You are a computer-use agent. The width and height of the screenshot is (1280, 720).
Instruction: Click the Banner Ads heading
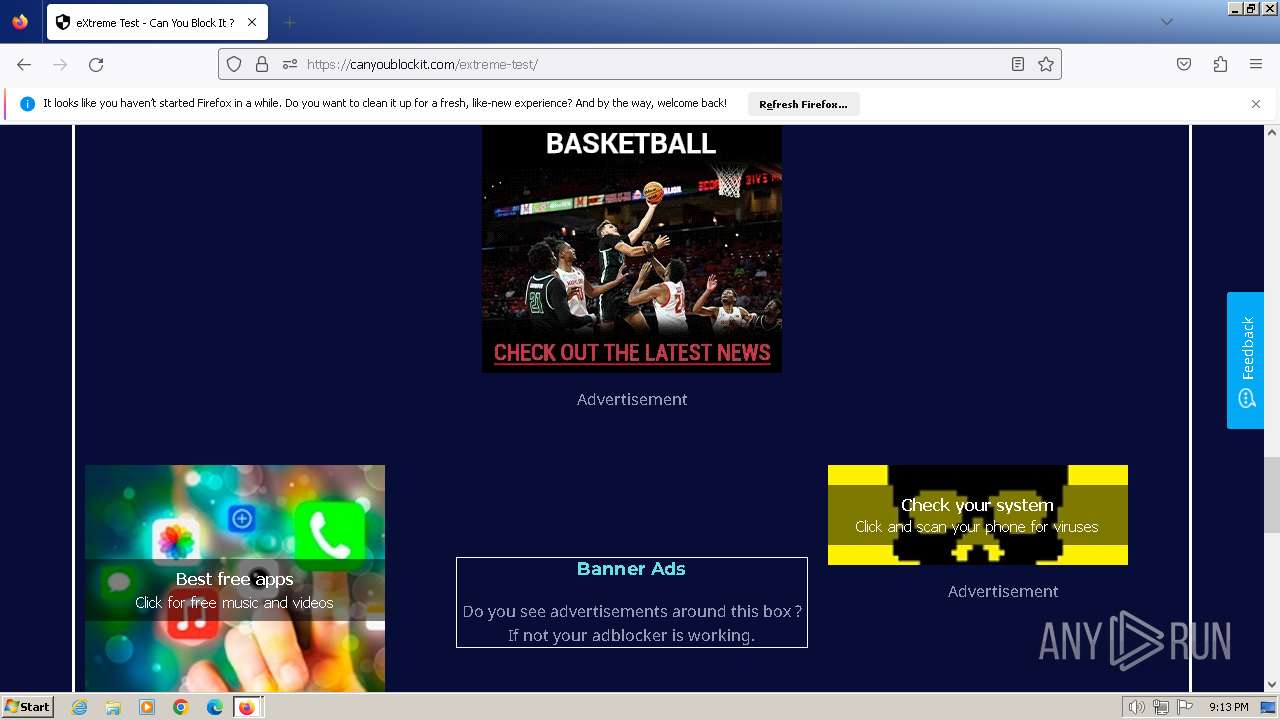click(x=631, y=569)
